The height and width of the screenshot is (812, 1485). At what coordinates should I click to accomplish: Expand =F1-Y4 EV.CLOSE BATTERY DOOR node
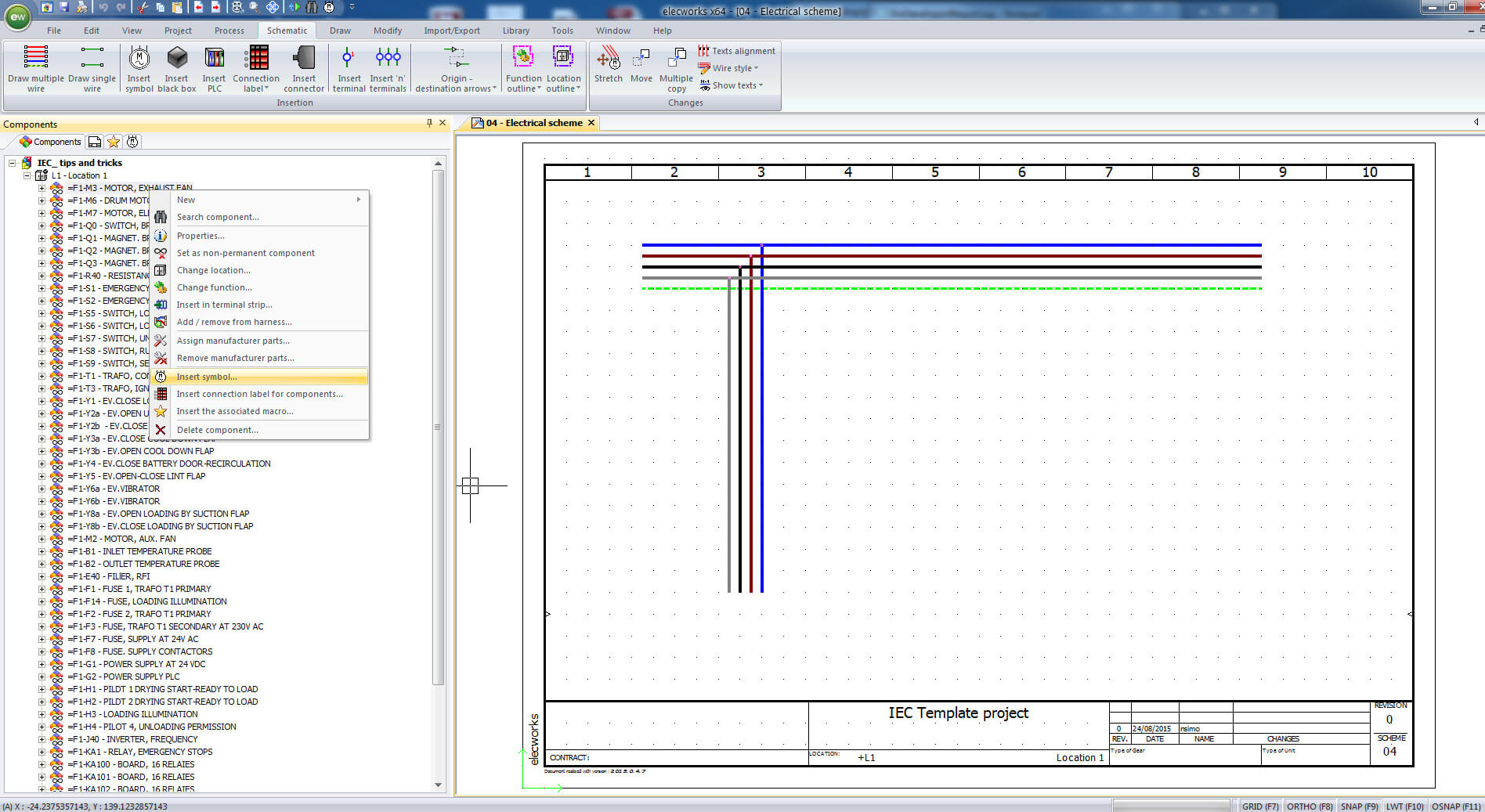click(42, 464)
